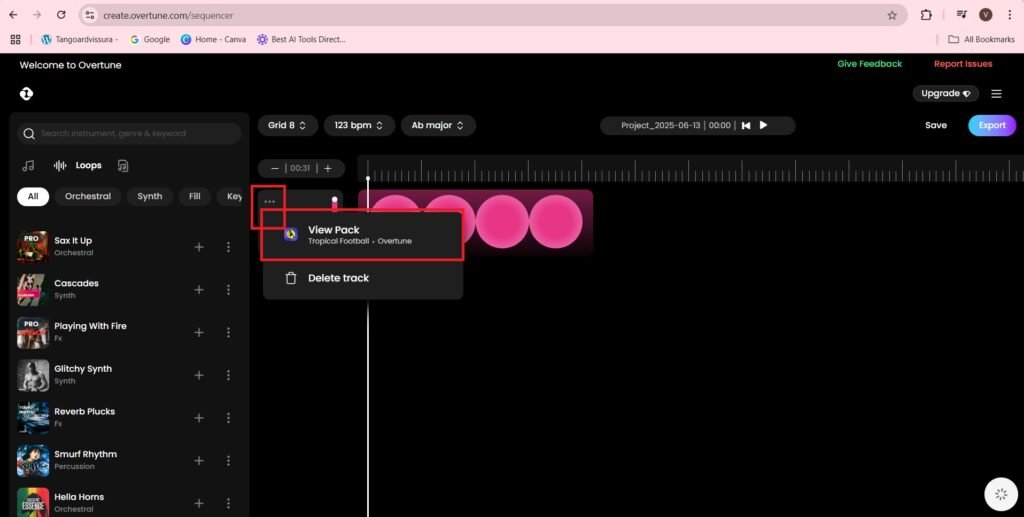The width and height of the screenshot is (1024, 517).
Task: Open more options for Sax It Up
Action: coord(229,247)
